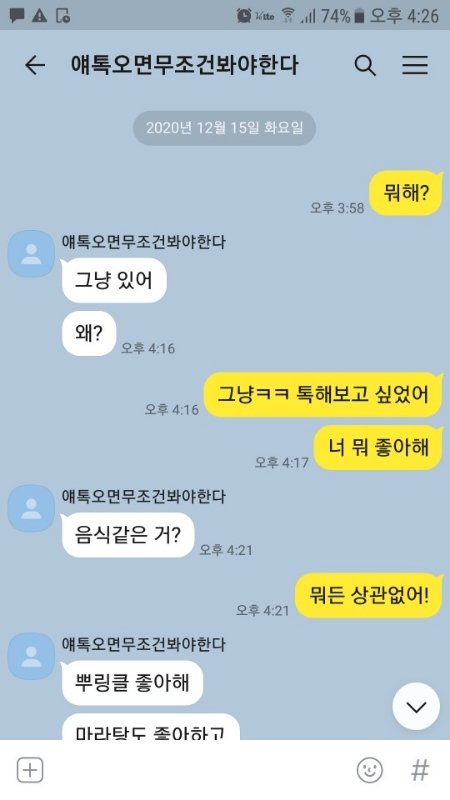Tap the chat title 얘톡오면무조건봐야한다 in the header
Screen dimensions: 450x800
[x=184, y=65]
